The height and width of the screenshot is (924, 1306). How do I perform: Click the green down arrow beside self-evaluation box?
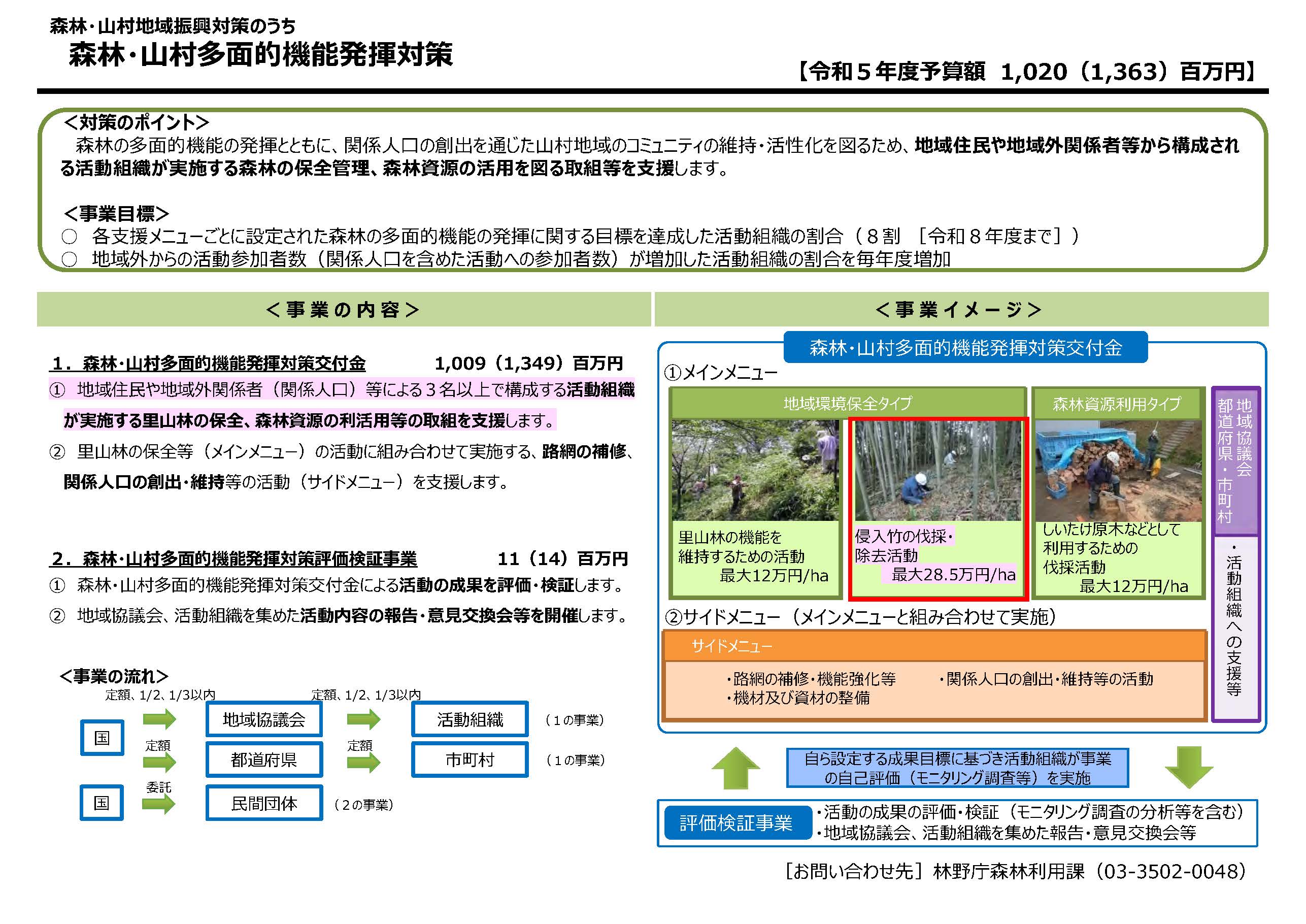point(1189,768)
